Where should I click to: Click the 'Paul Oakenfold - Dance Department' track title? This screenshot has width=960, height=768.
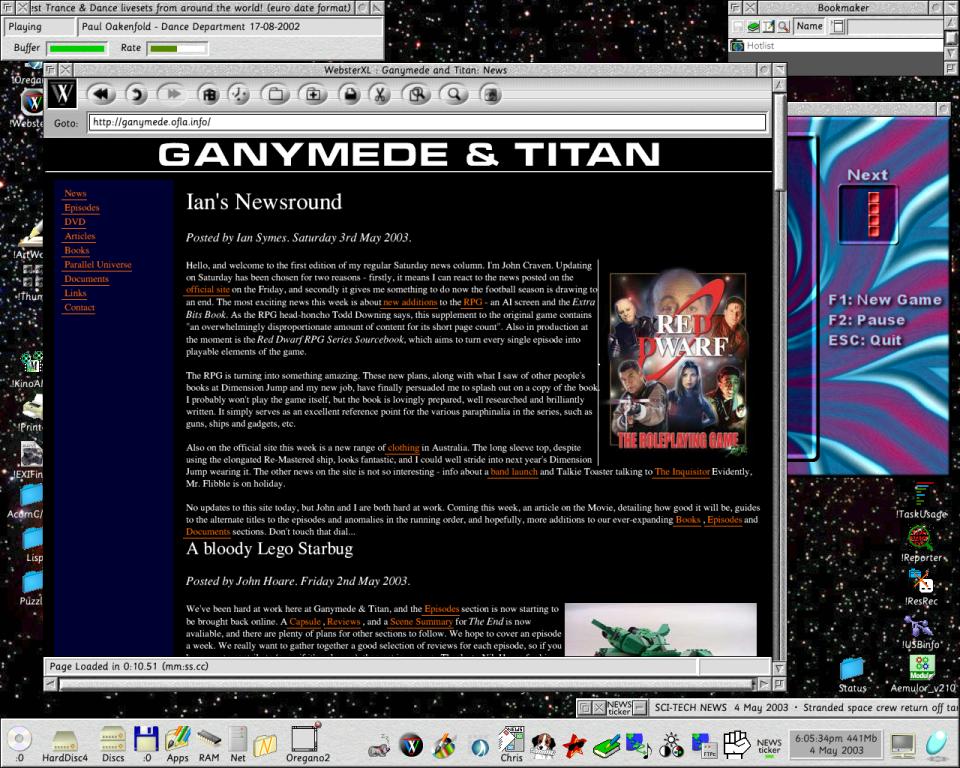click(191, 27)
